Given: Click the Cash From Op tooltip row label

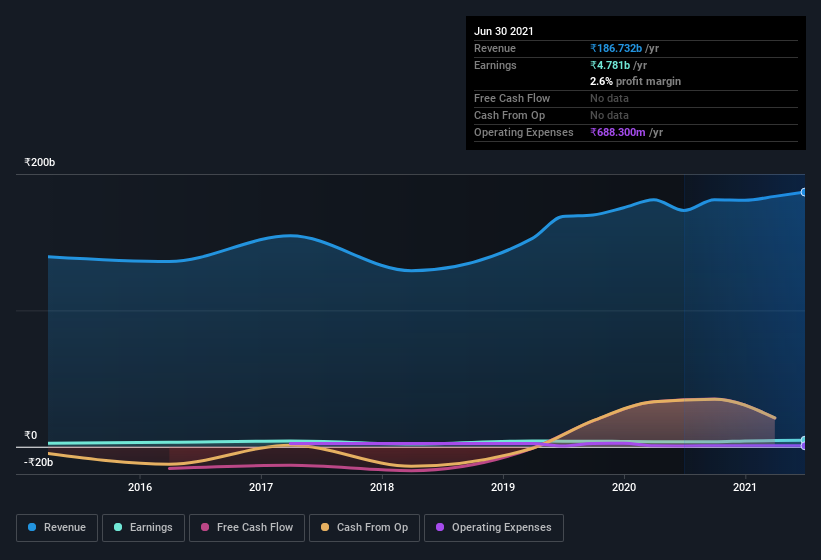Looking at the screenshot, I should point(509,115).
